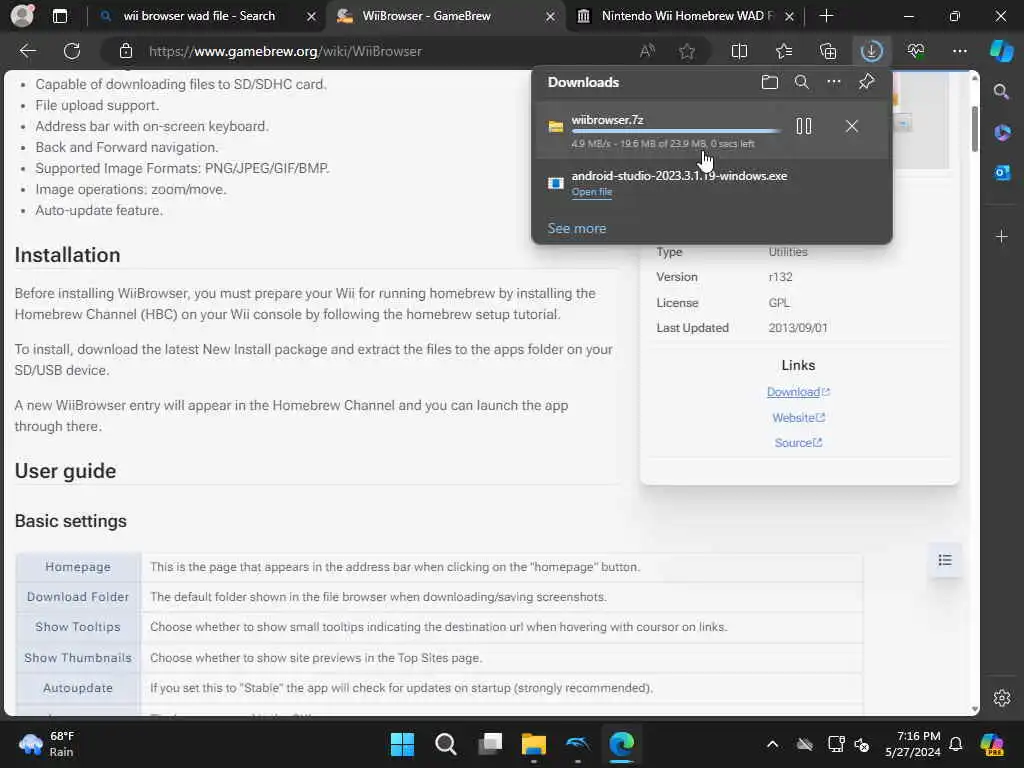
Task: Follow the Source link under Links
Action: (798, 443)
